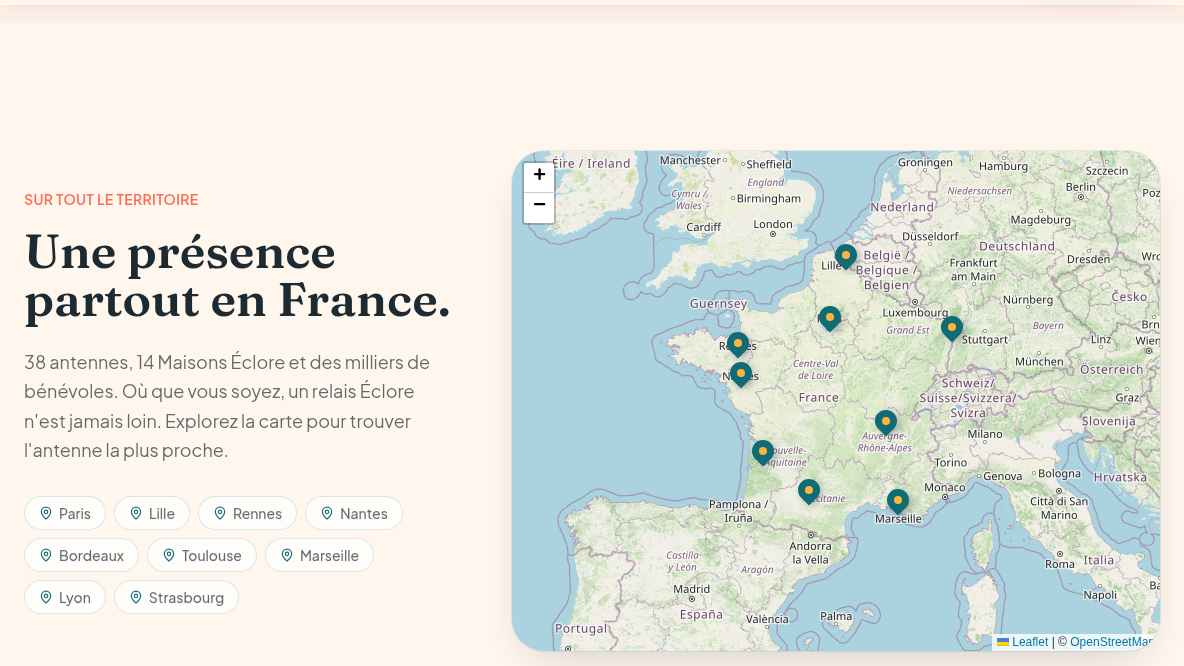Select the Marseille map marker
The height and width of the screenshot is (666, 1184).
pos(897,502)
